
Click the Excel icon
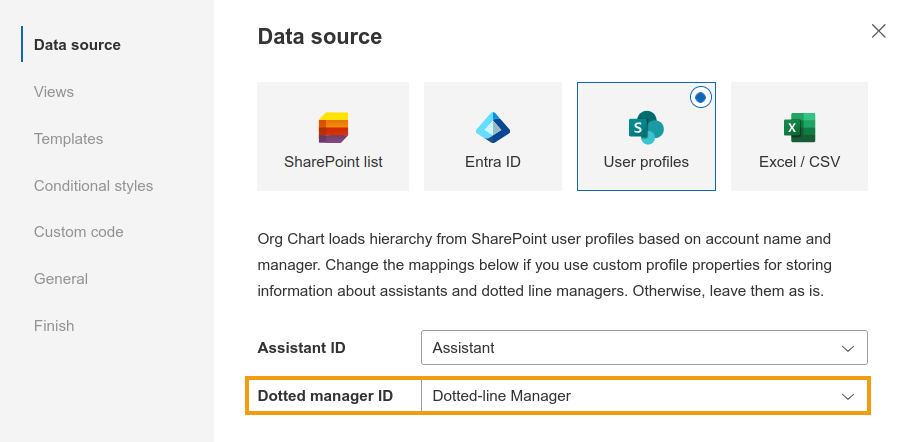coord(800,128)
